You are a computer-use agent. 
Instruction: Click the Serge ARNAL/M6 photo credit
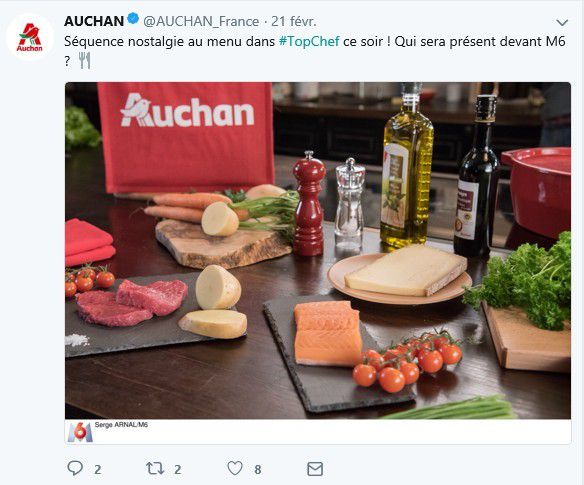pos(121,425)
